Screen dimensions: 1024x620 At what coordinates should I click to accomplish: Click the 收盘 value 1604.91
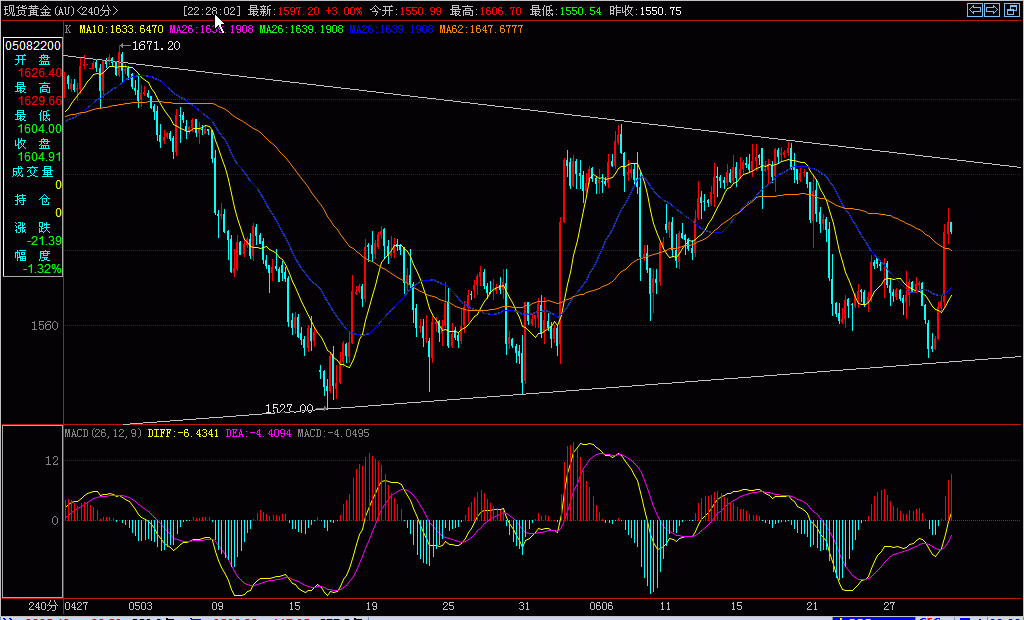tap(40, 157)
